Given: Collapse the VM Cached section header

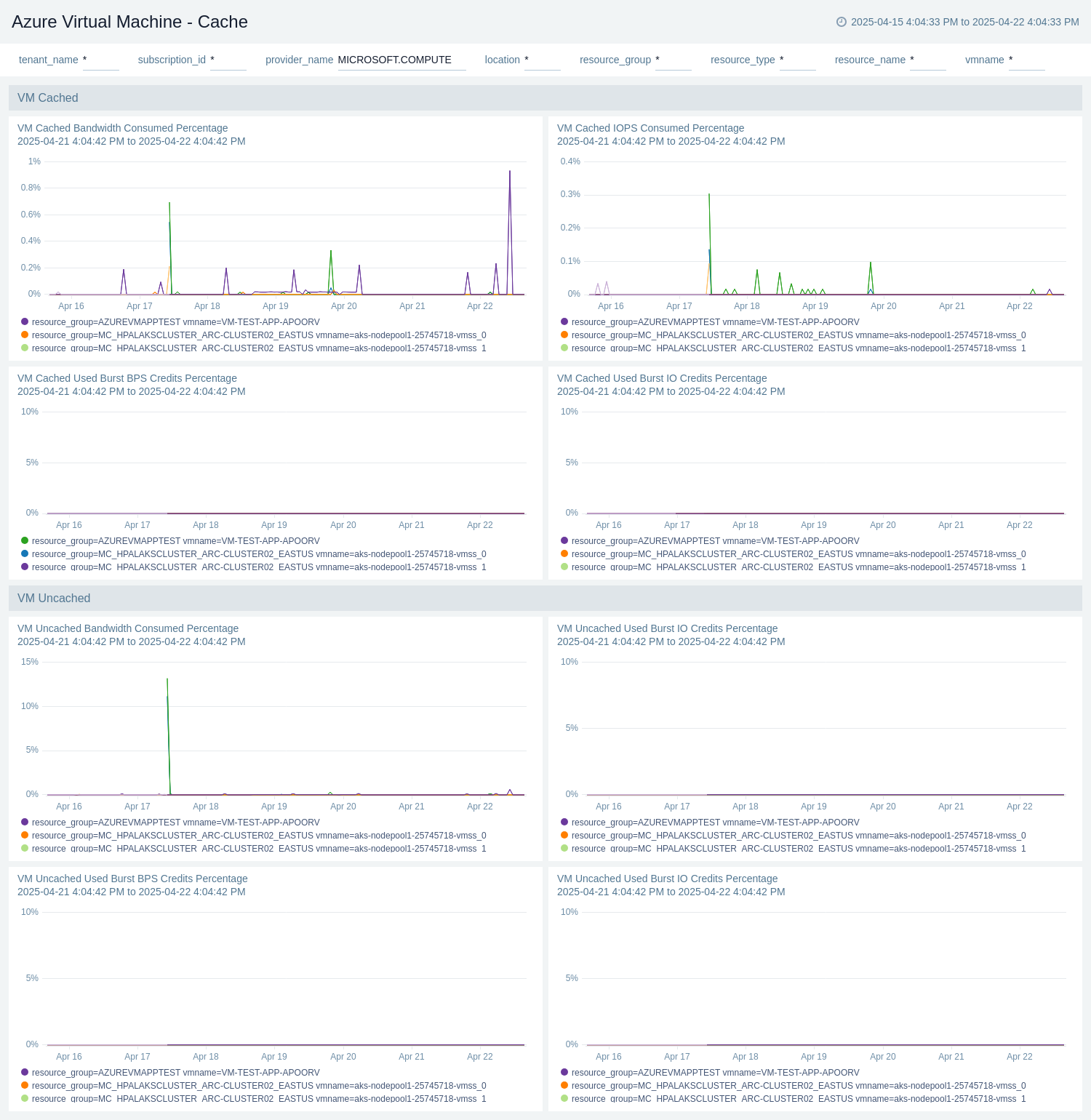Looking at the screenshot, I should click(x=545, y=97).
